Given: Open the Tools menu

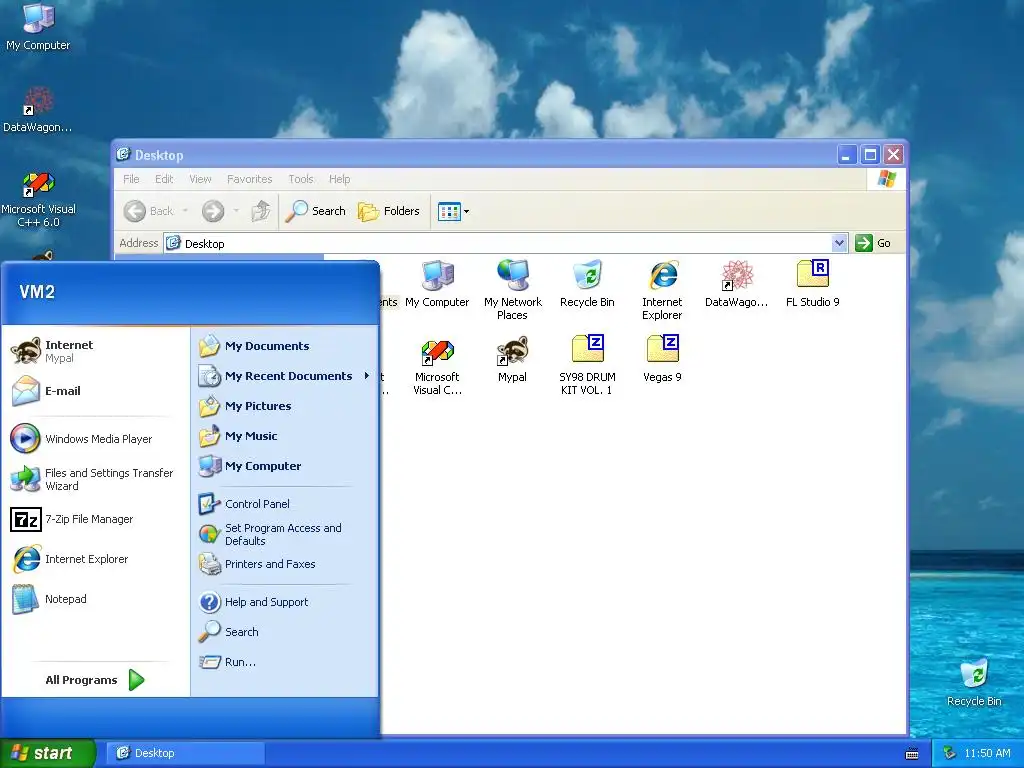Looking at the screenshot, I should [x=300, y=179].
